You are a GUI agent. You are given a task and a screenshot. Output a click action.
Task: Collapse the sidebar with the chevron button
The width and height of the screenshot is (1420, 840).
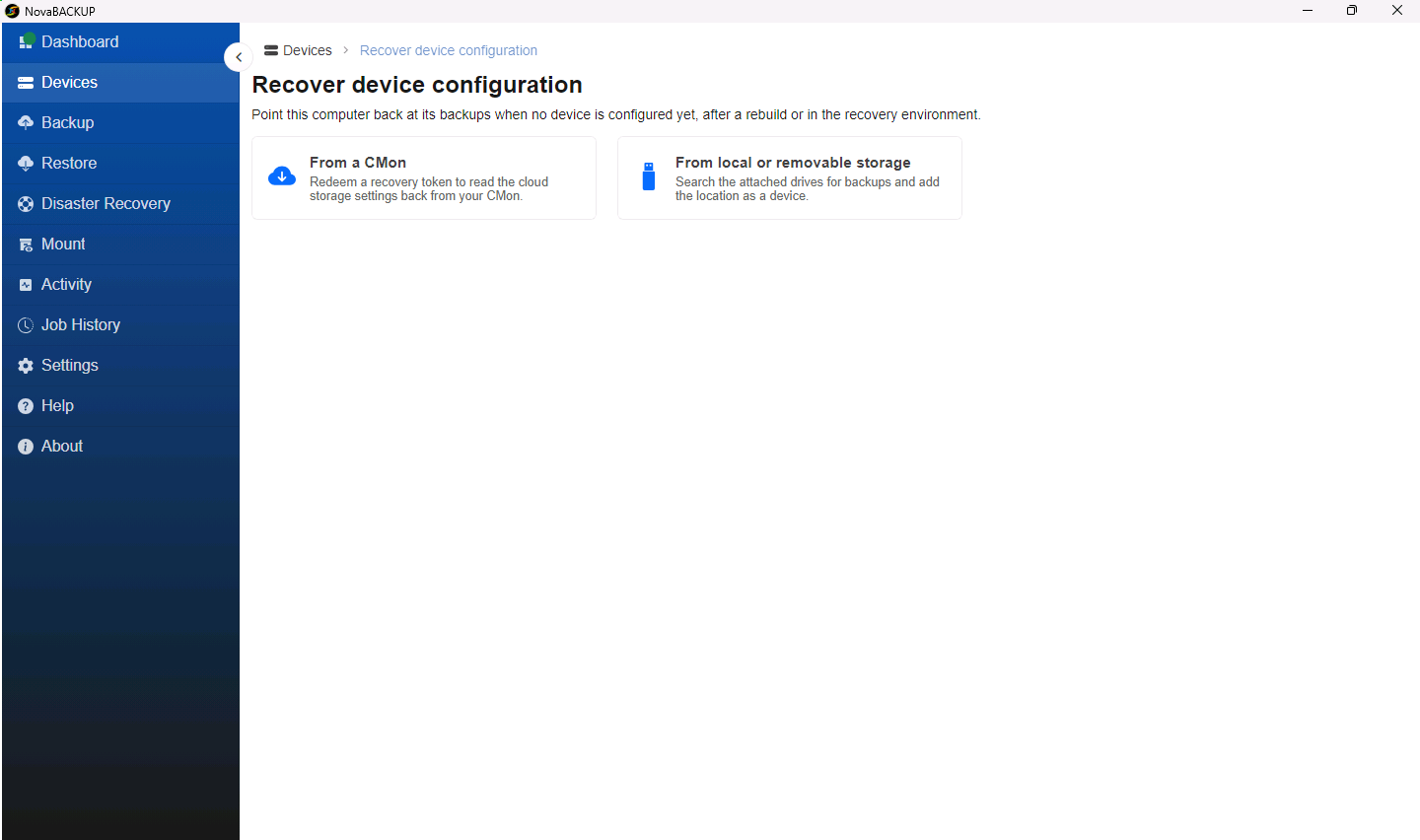point(239,57)
